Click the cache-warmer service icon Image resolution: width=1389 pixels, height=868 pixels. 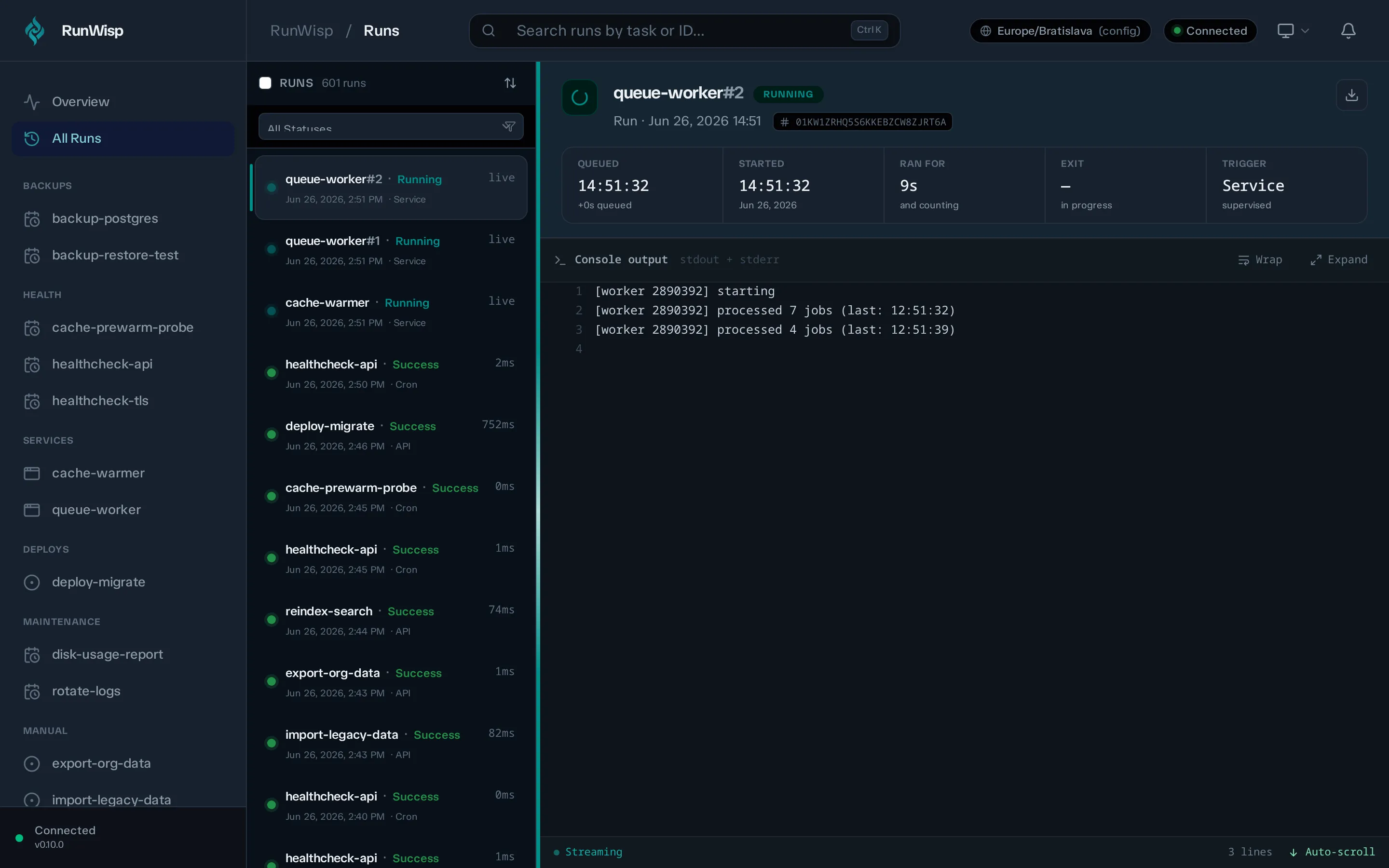tap(32, 473)
